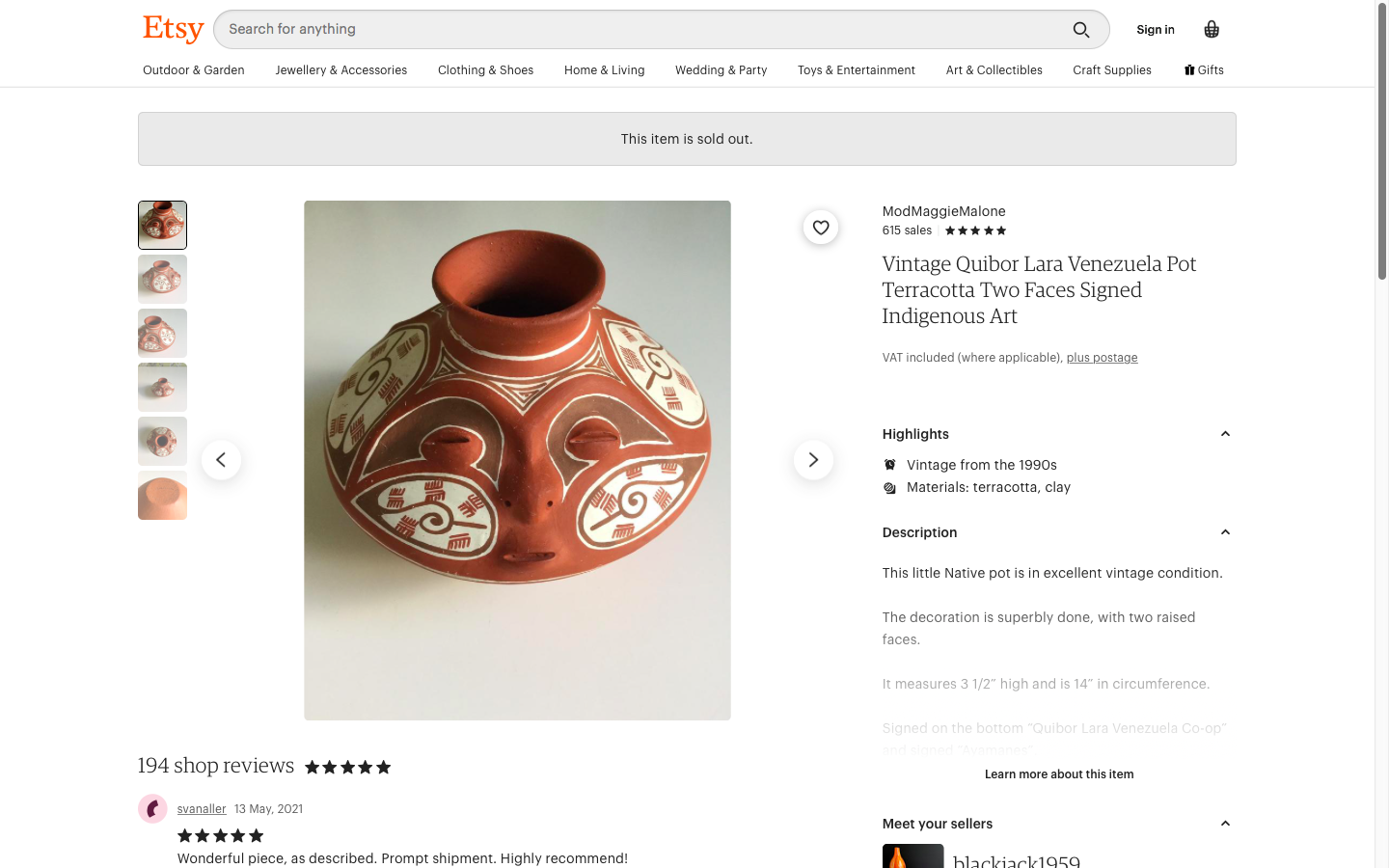Collapse the Highlights section
This screenshot has width=1389, height=868.
pyautogui.click(x=1225, y=434)
